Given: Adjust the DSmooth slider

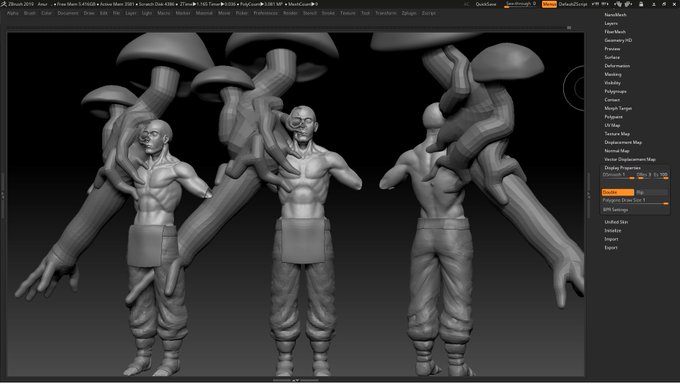Looking at the screenshot, I should tap(618, 175).
